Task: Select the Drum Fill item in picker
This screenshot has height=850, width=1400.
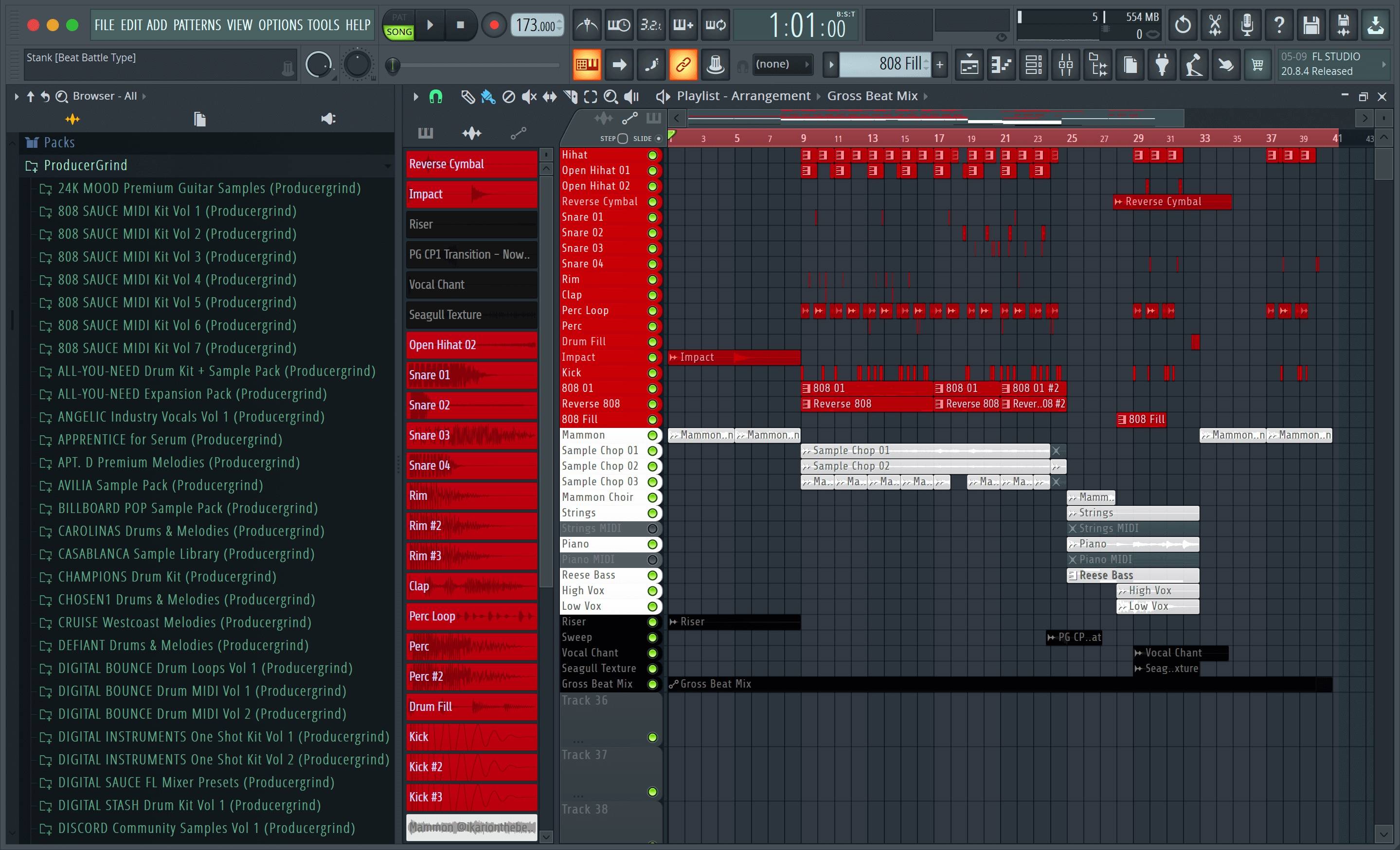Action: 471,707
